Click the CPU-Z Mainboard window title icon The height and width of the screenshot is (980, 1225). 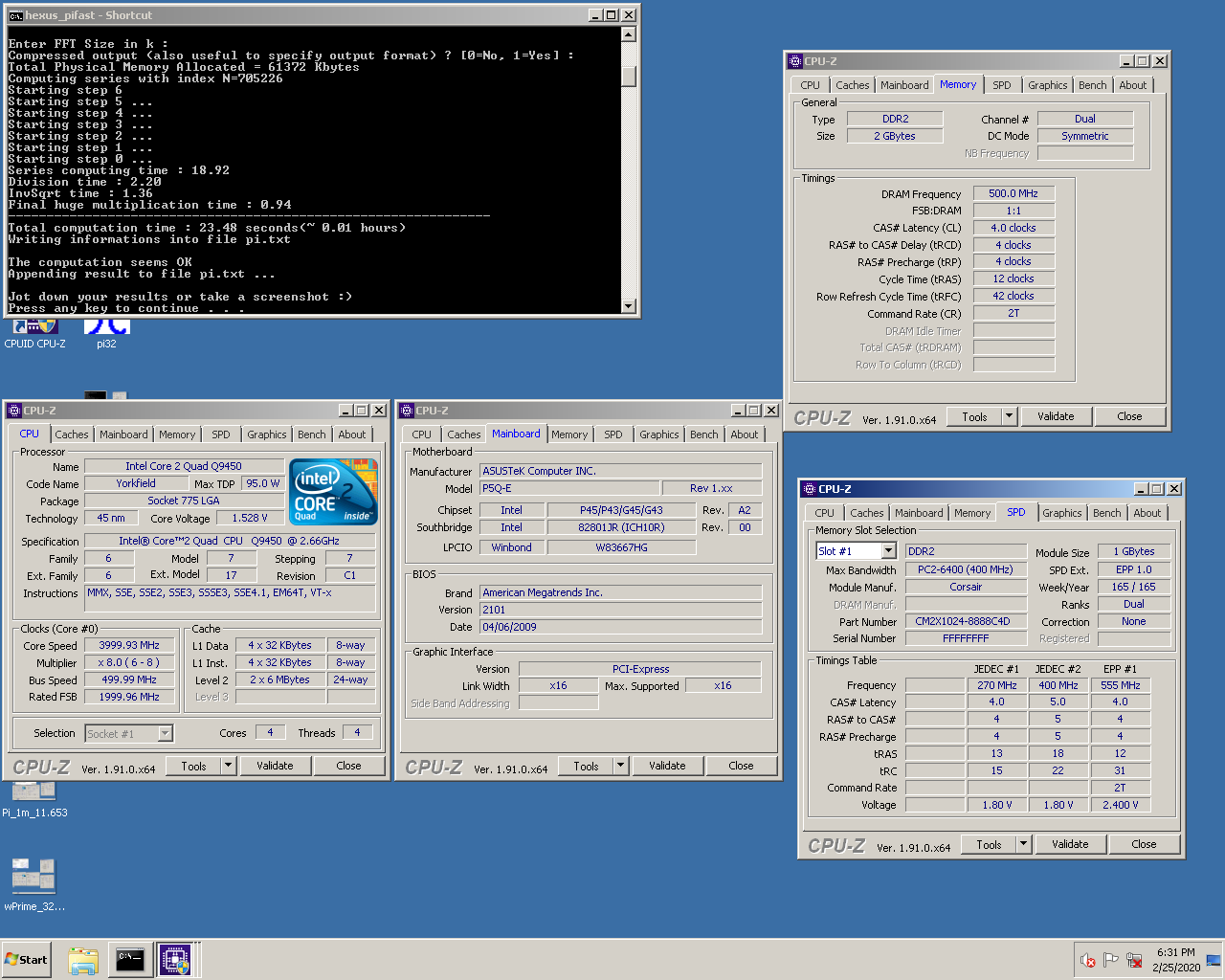click(407, 411)
